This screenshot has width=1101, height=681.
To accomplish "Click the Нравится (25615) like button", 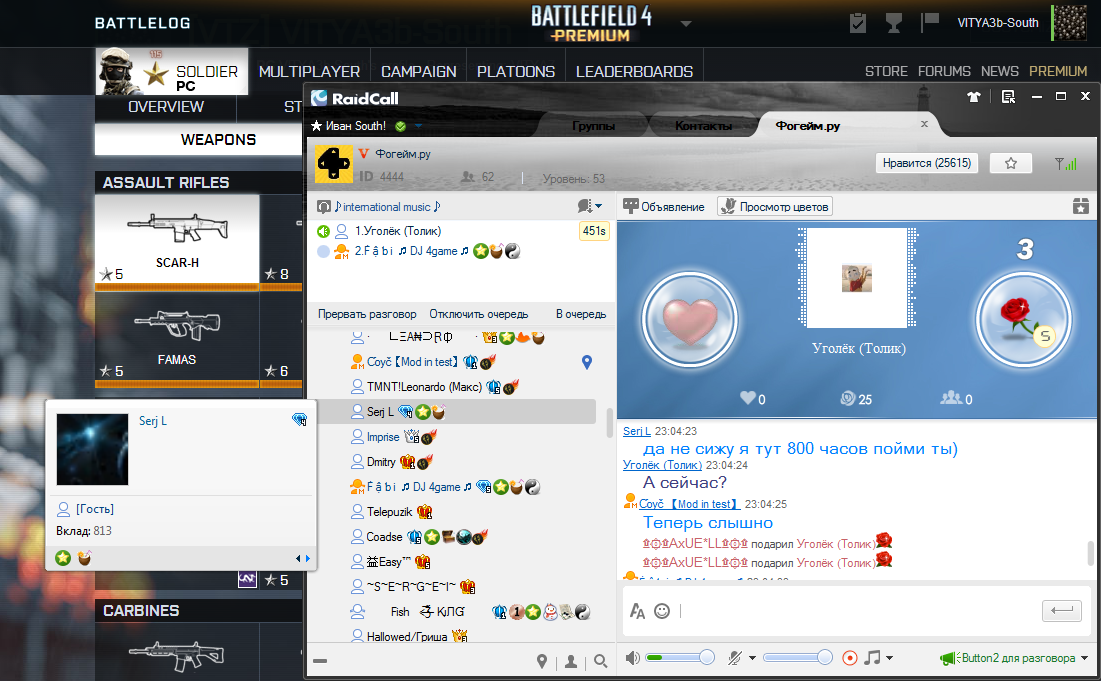I will [927, 163].
